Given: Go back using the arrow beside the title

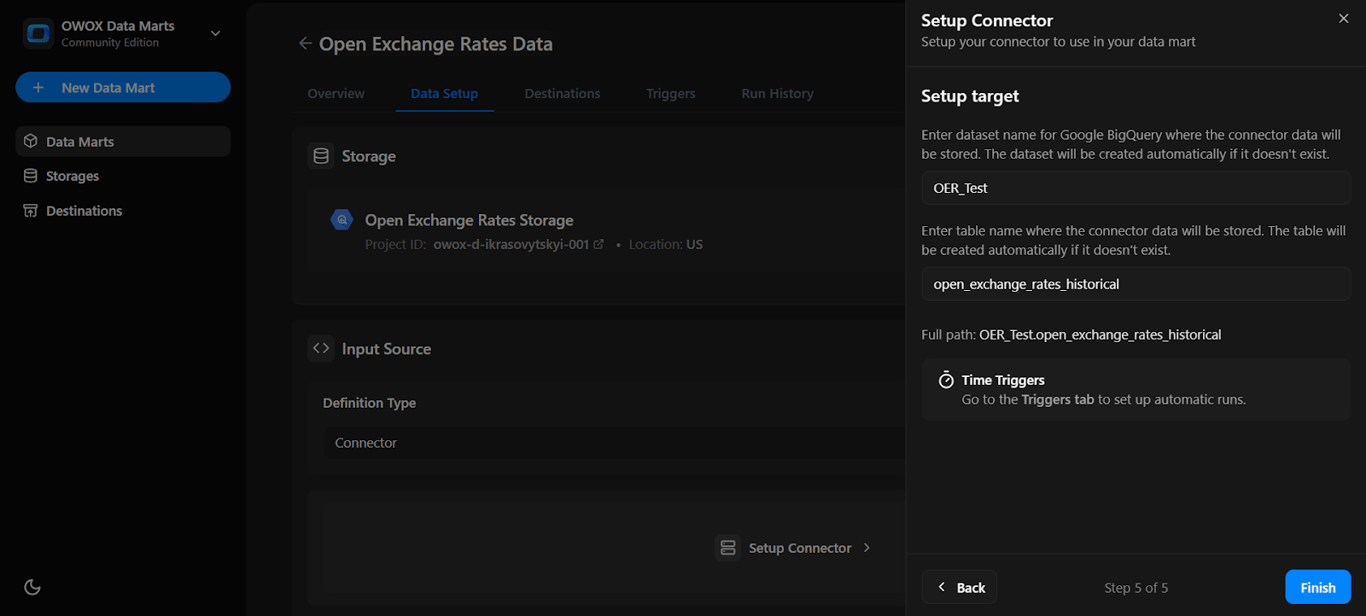Looking at the screenshot, I should [305, 44].
